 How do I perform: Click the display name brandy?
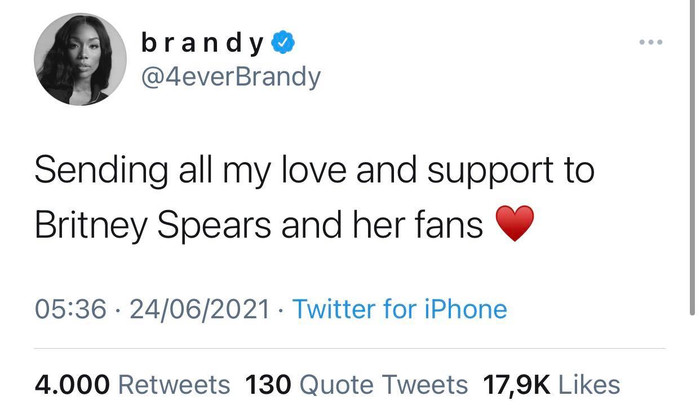pos(203,43)
